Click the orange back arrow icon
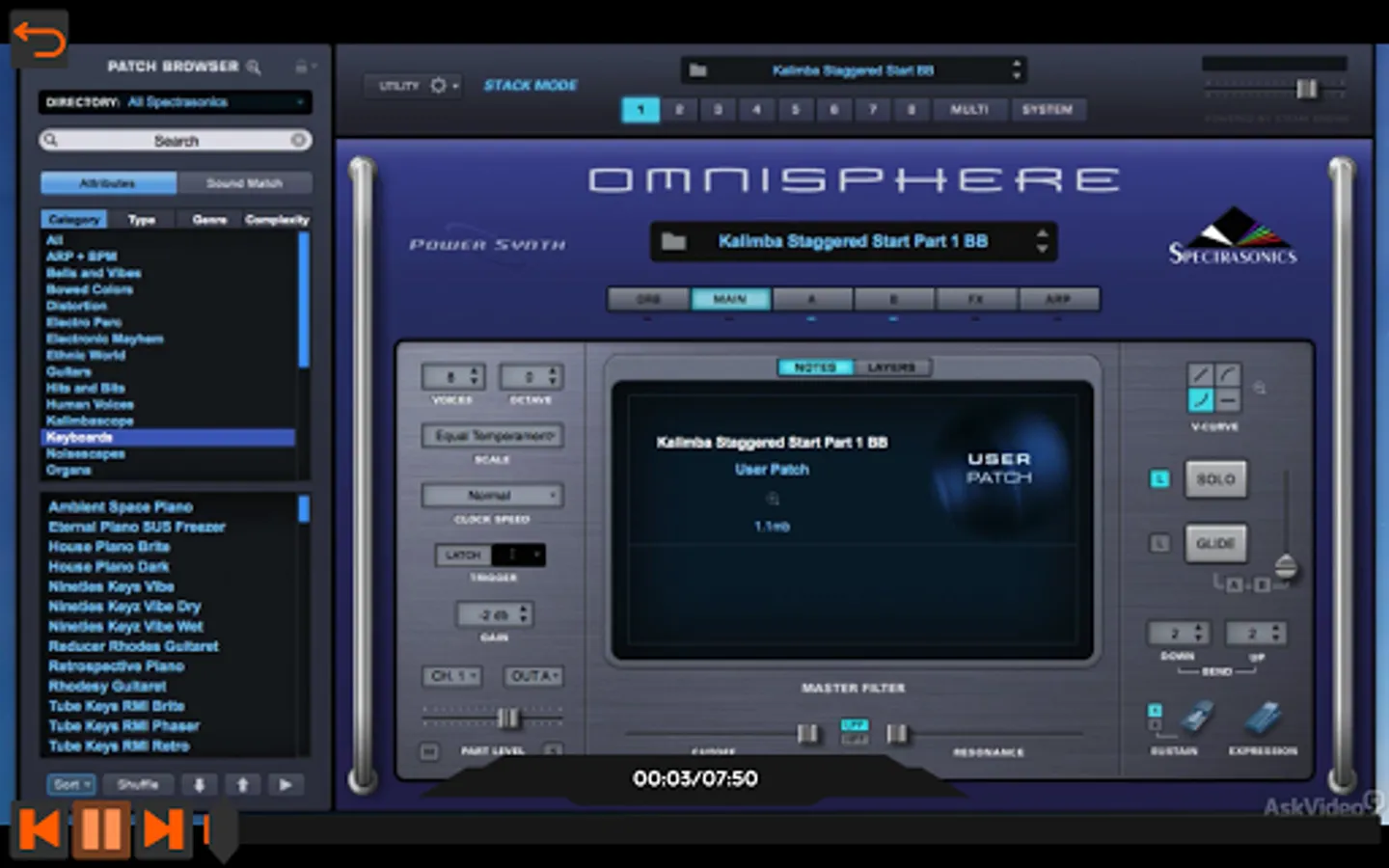The height and width of the screenshot is (868, 1389). pyautogui.click(x=39, y=40)
